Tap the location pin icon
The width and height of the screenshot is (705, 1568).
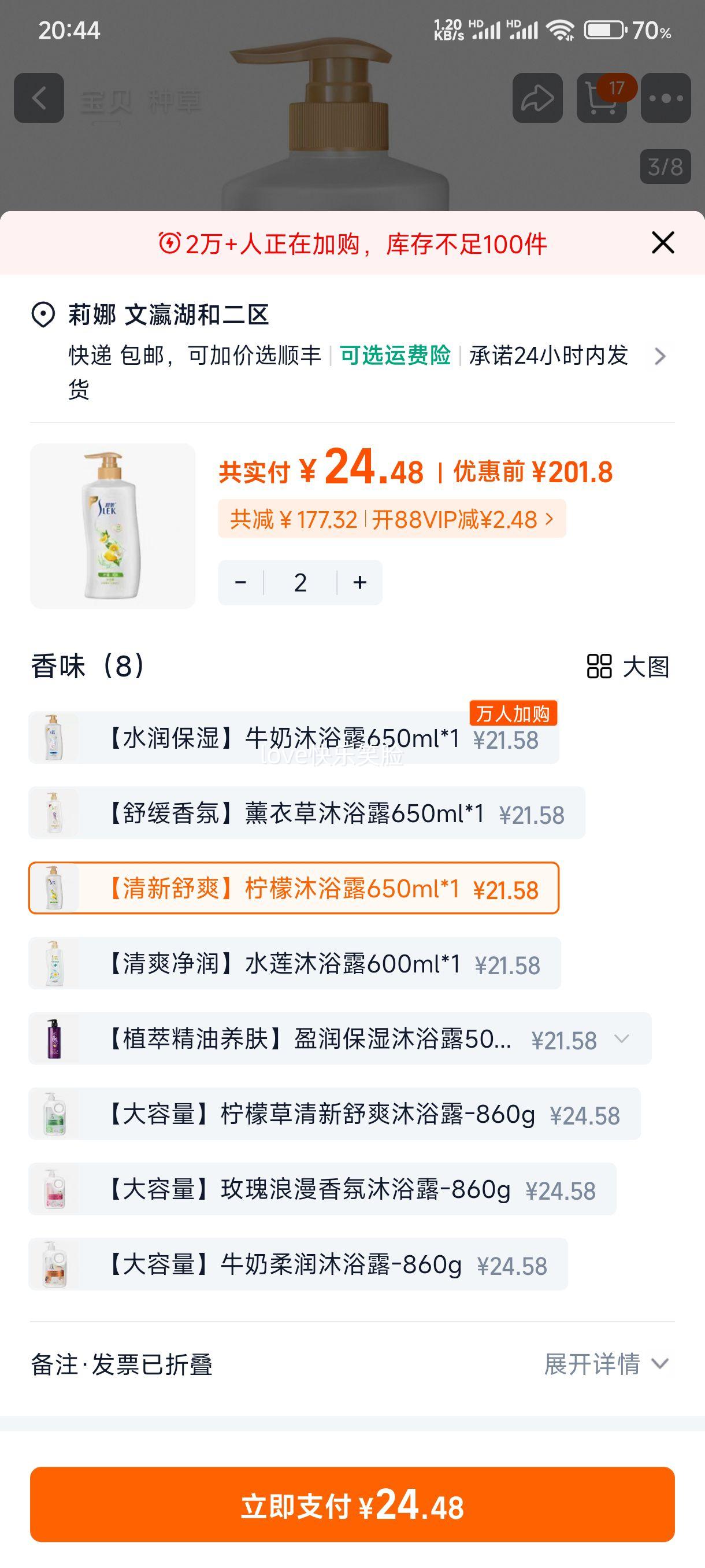pos(43,315)
